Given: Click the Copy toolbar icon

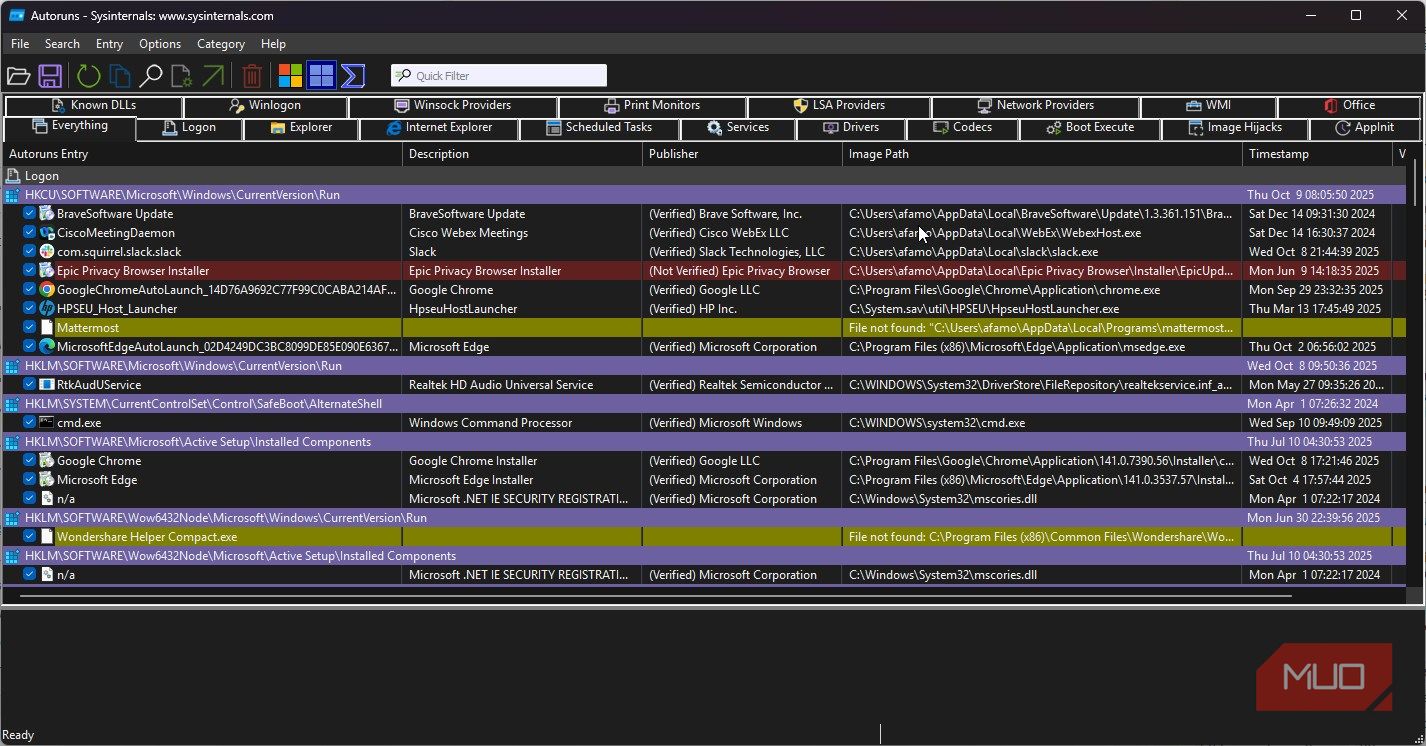Looking at the screenshot, I should [x=120, y=76].
